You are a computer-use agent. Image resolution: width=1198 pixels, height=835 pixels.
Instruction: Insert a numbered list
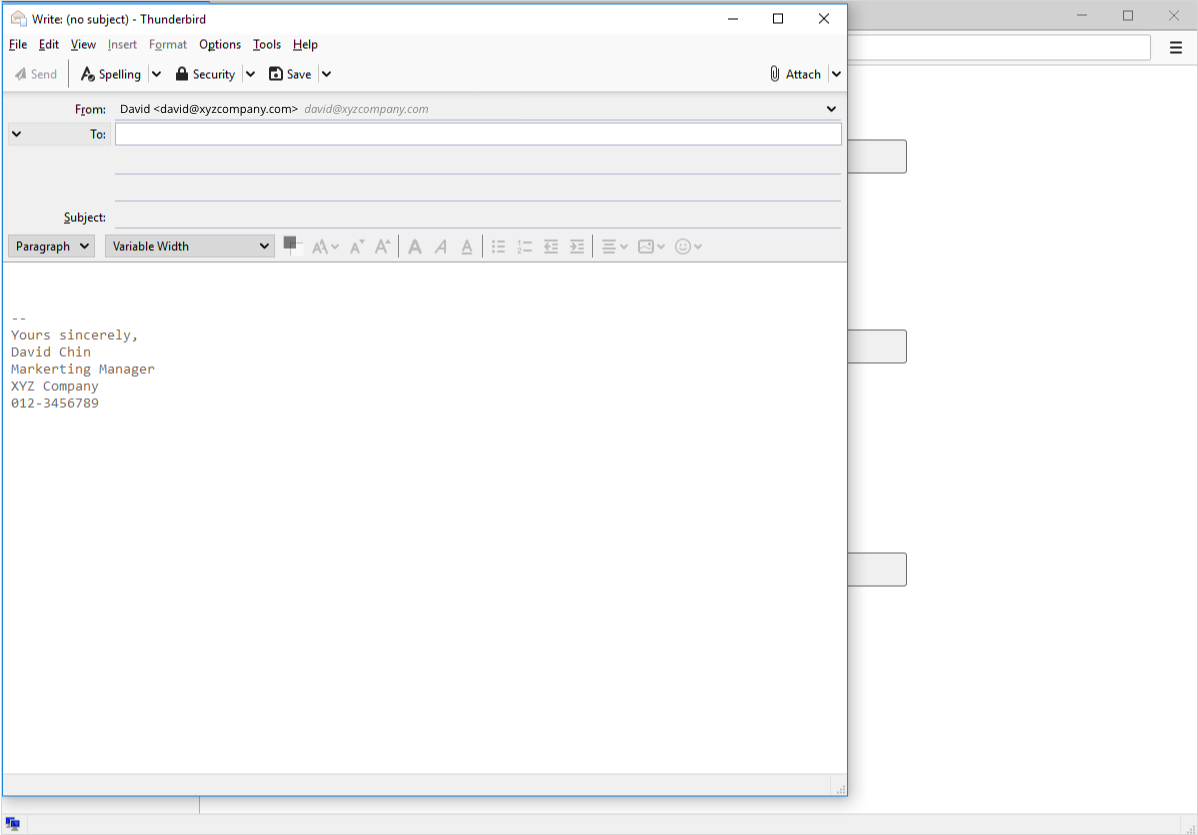[524, 247]
